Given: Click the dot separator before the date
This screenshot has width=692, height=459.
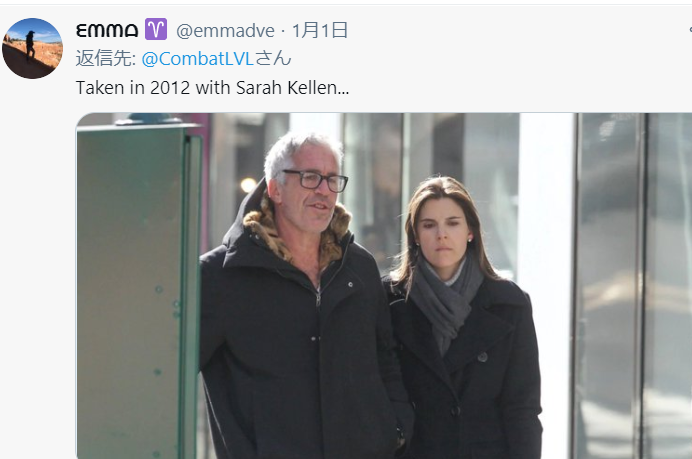Looking at the screenshot, I should 283,31.
